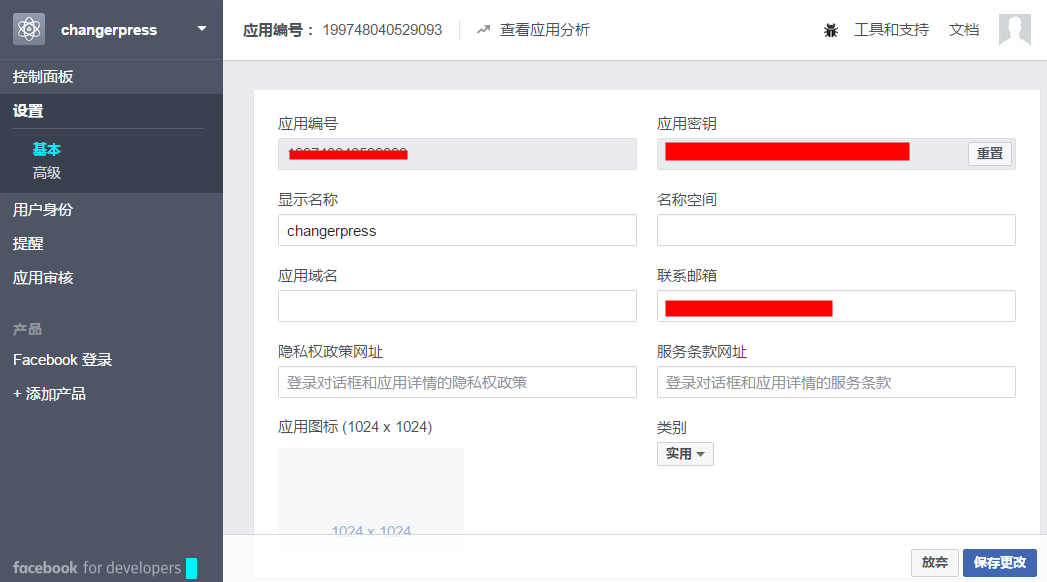Viewport: 1047px width, 582px height.
Task: Click the changerpress atom app icon
Action: (29, 29)
